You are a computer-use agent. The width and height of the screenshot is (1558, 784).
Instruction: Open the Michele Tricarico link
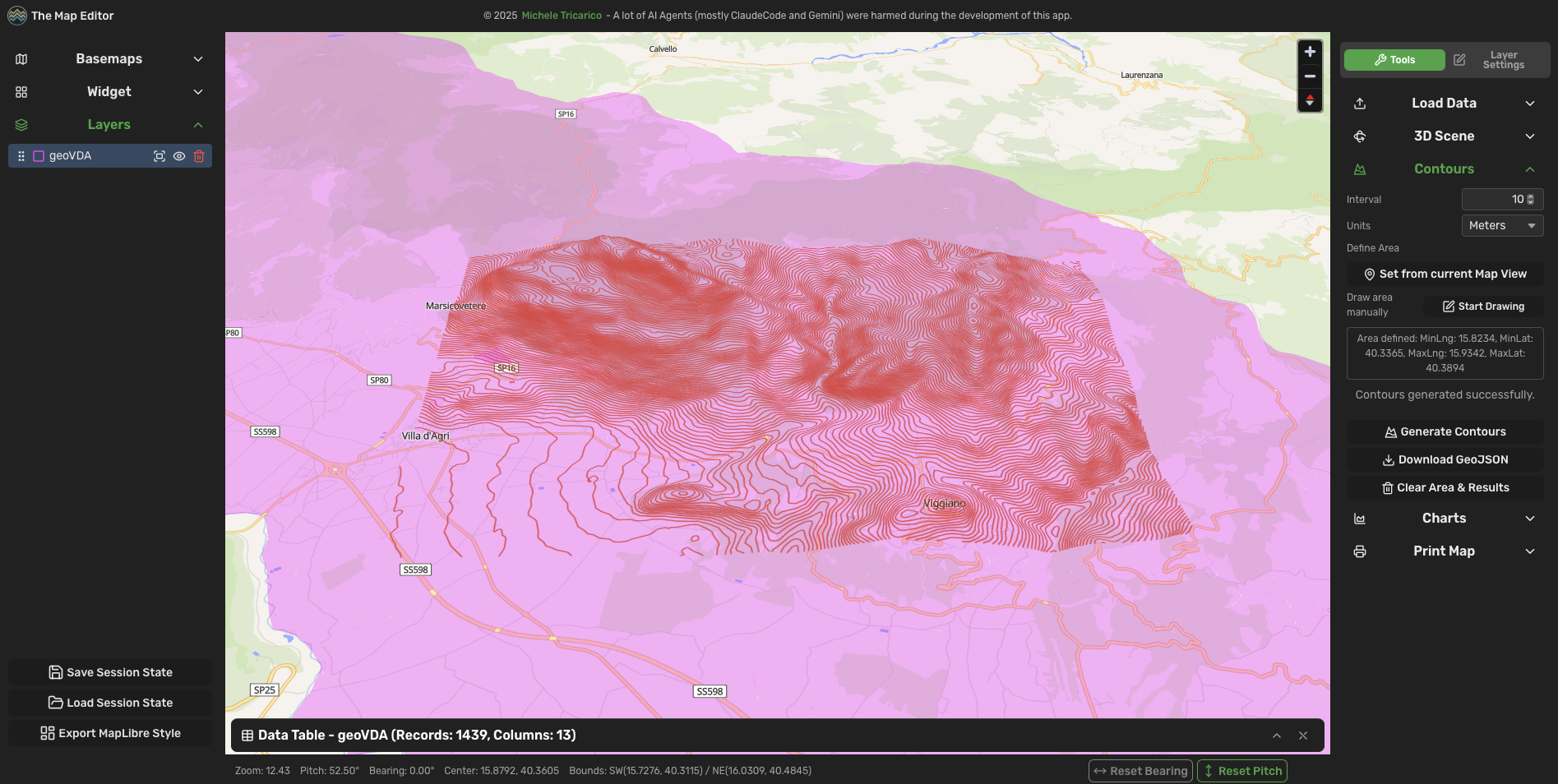(x=562, y=15)
